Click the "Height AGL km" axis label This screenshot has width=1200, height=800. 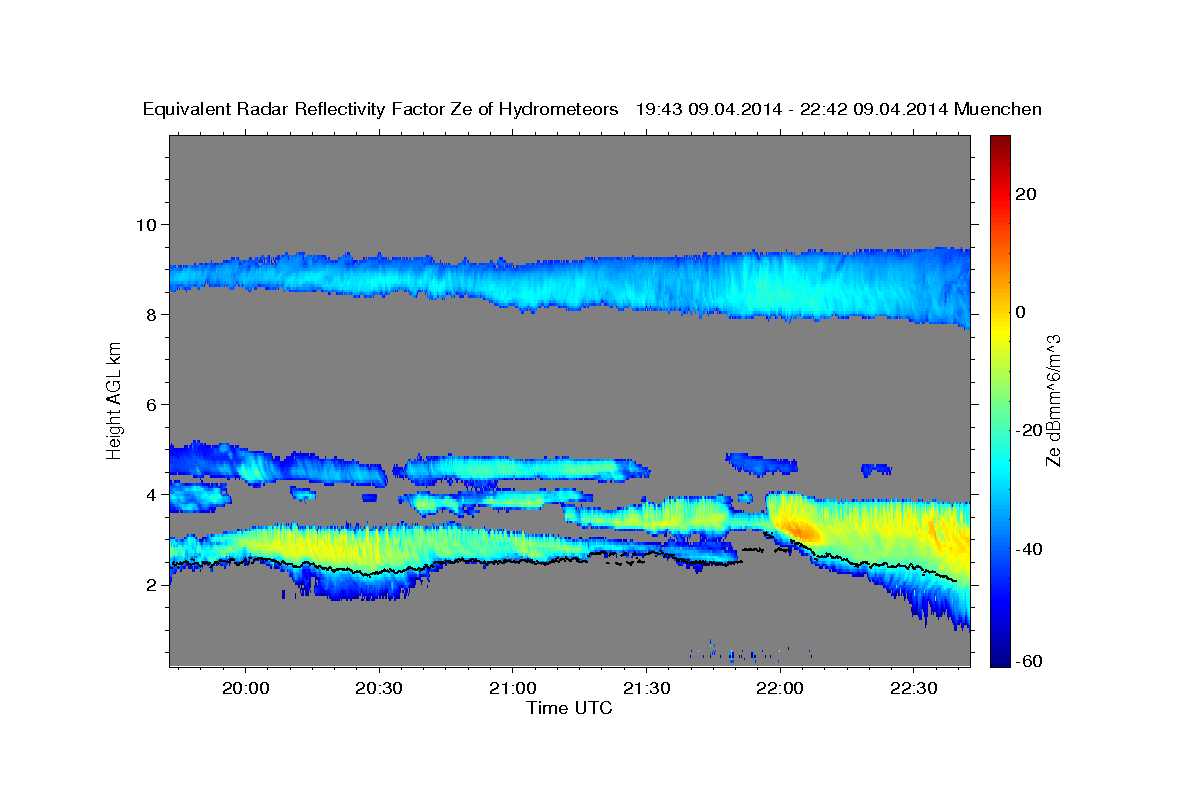[x=115, y=401]
